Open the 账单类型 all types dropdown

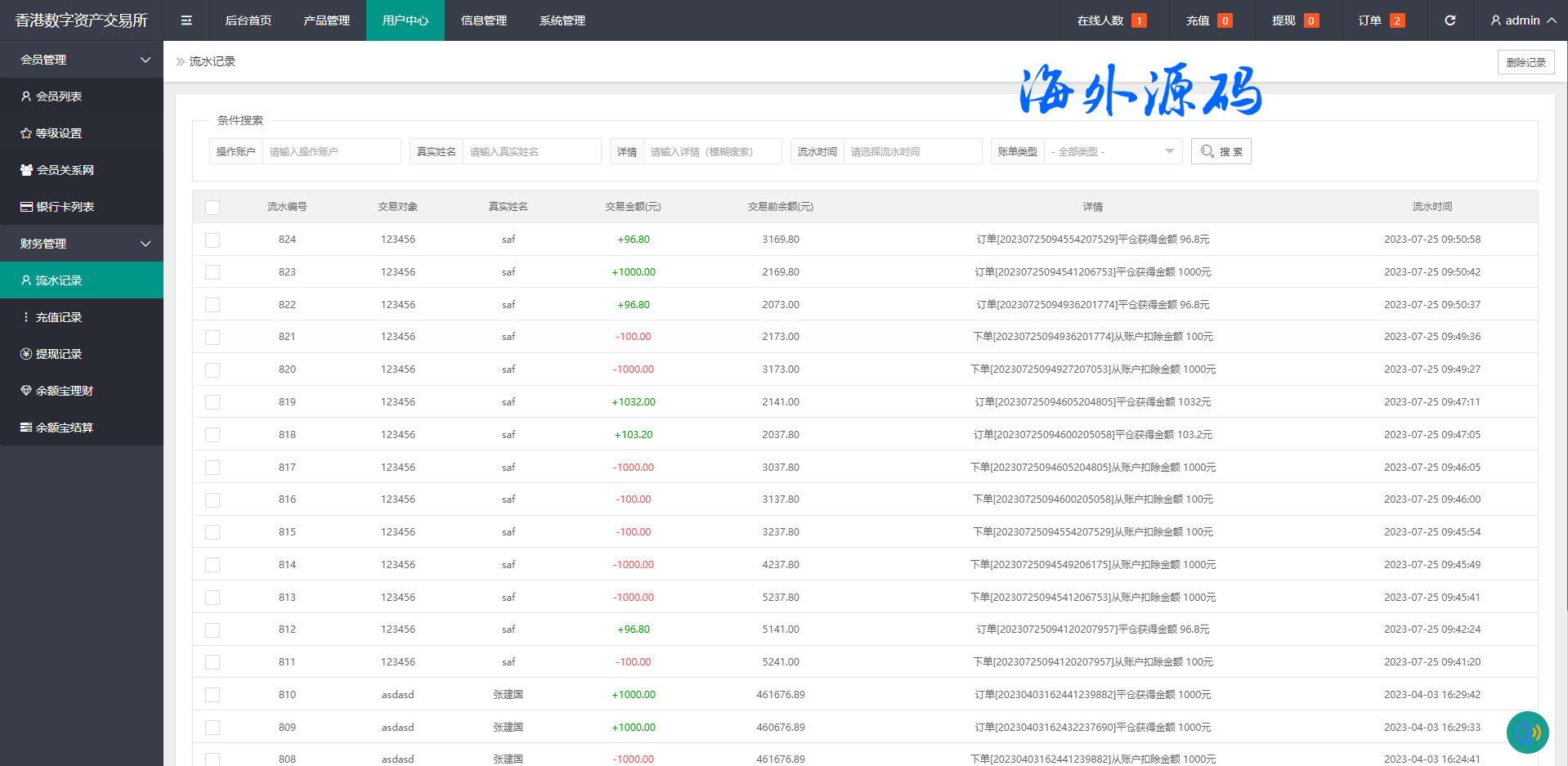point(1112,151)
